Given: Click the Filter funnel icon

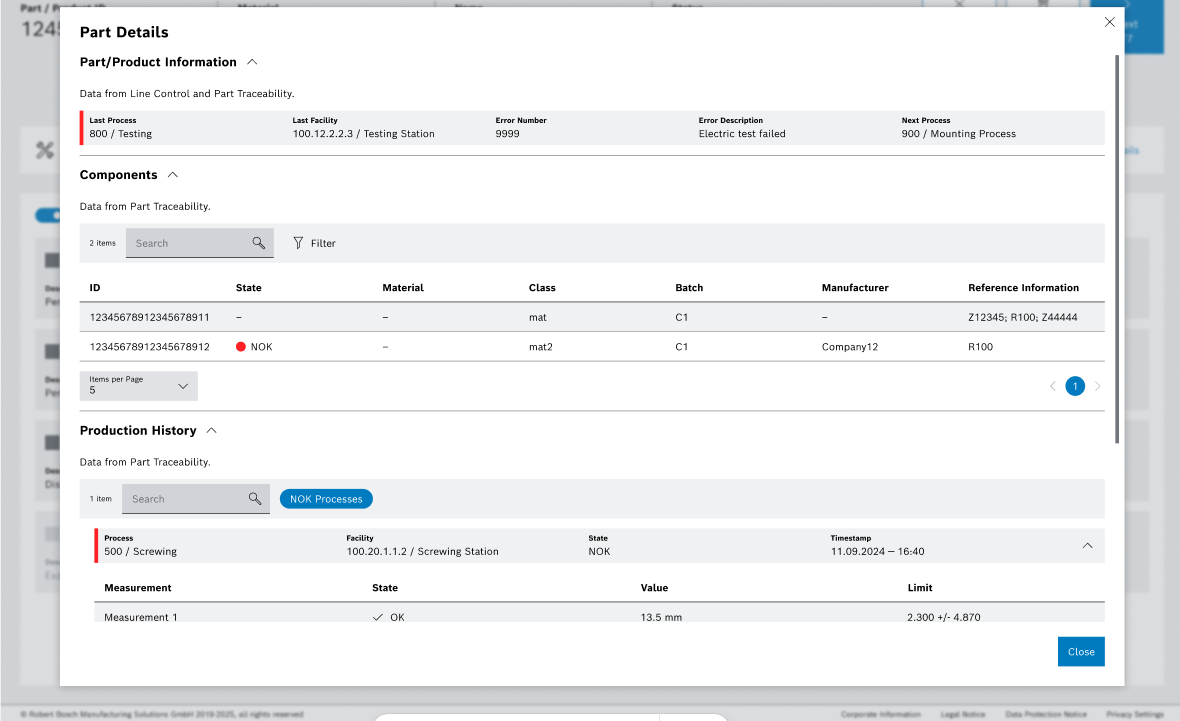Looking at the screenshot, I should tap(298, 243).
